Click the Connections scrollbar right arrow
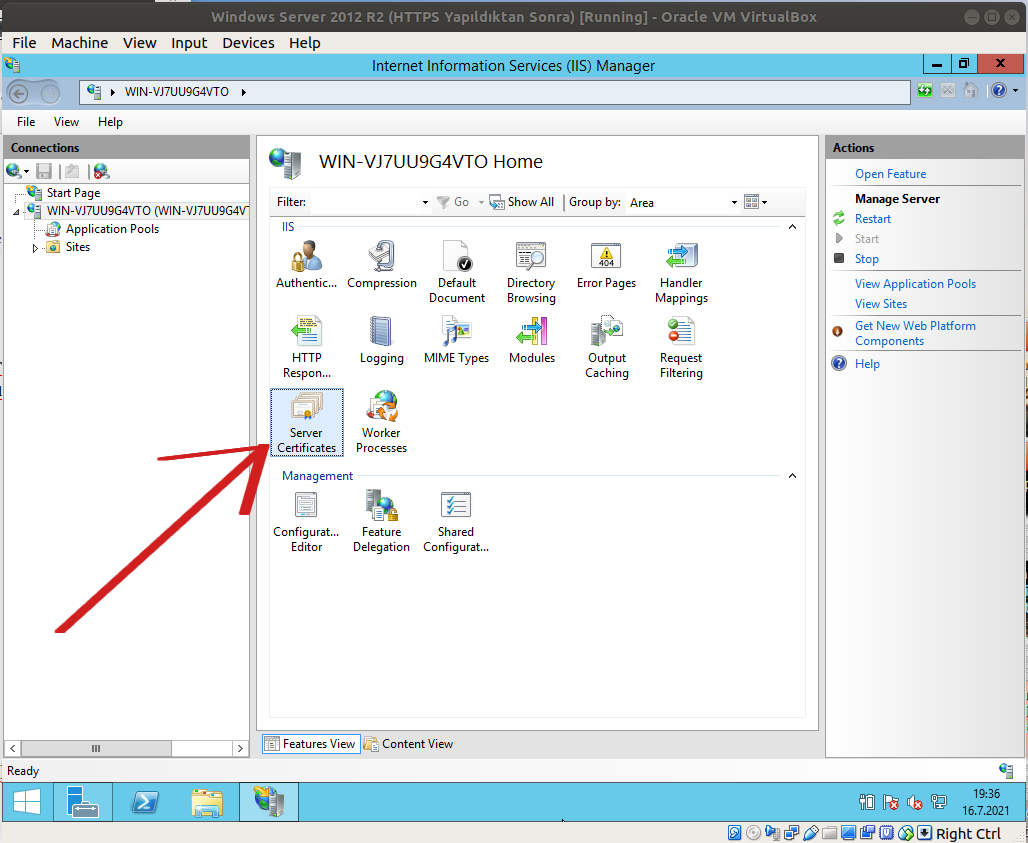1028x843 pixels. 240,748
